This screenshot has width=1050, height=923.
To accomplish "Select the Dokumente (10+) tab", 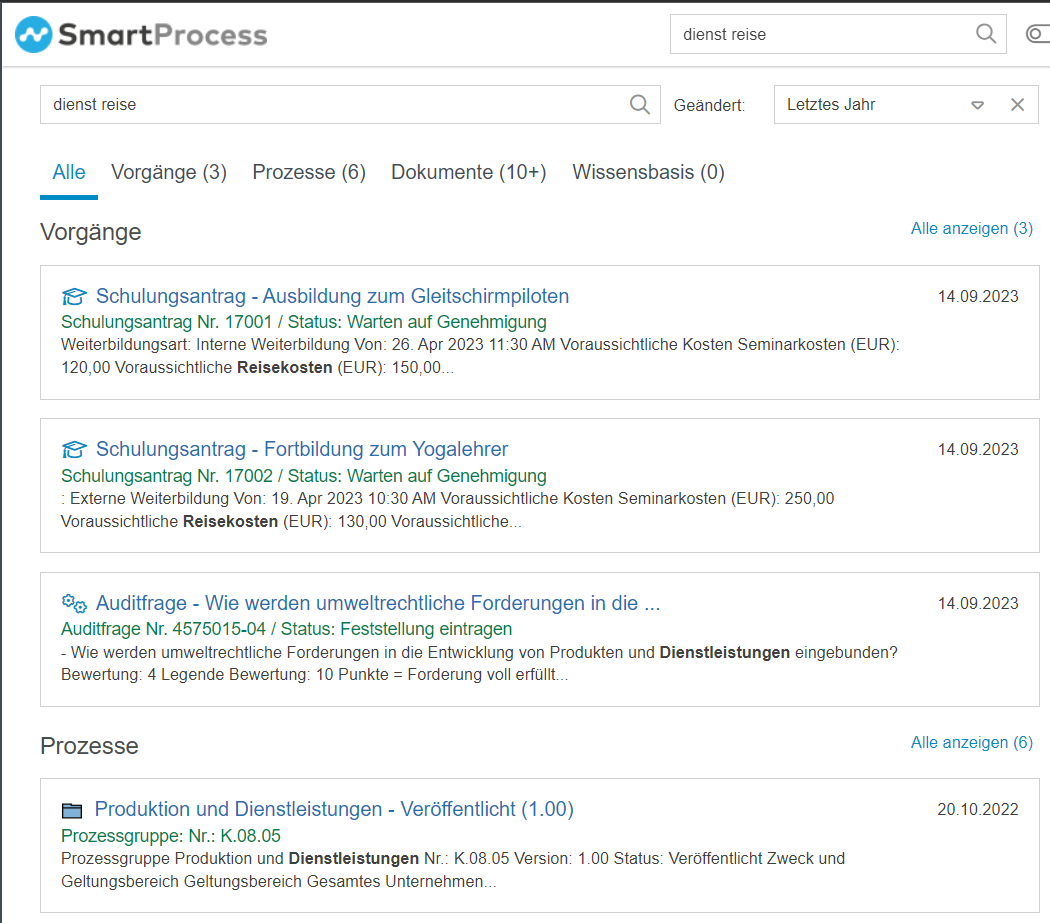I will [469, 172].
